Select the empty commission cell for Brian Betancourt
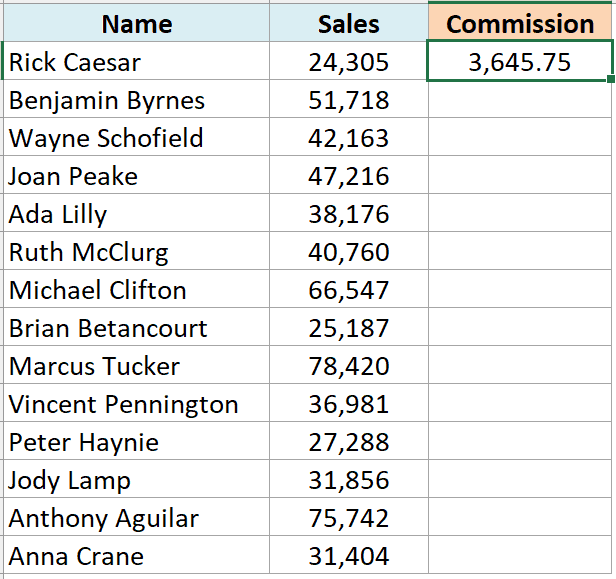 pyautogui.click(x=519, y=327)
